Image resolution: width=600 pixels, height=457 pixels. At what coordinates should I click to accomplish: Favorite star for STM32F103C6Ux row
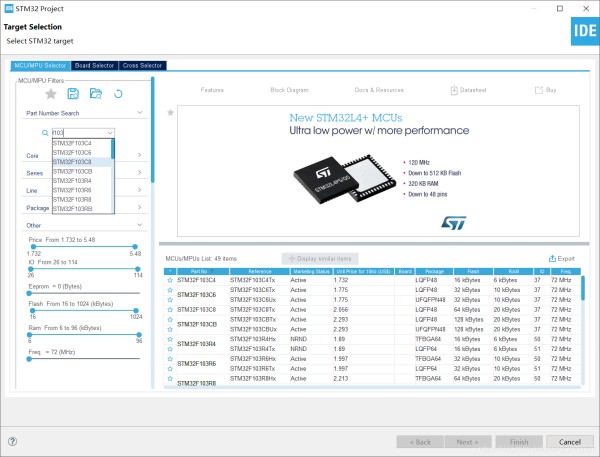[x=170, y=300]
